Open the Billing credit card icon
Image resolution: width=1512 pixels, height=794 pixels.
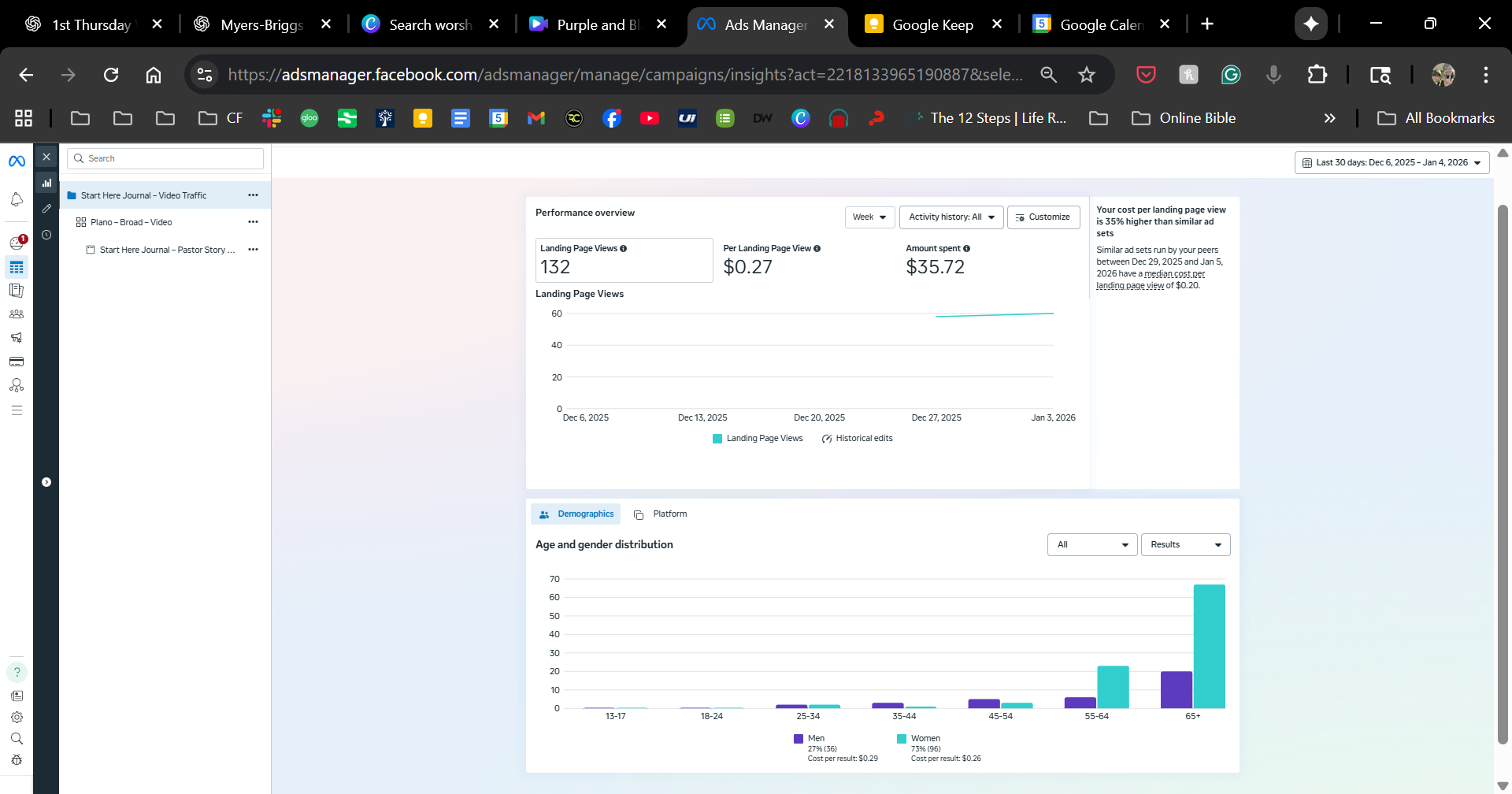17,362
